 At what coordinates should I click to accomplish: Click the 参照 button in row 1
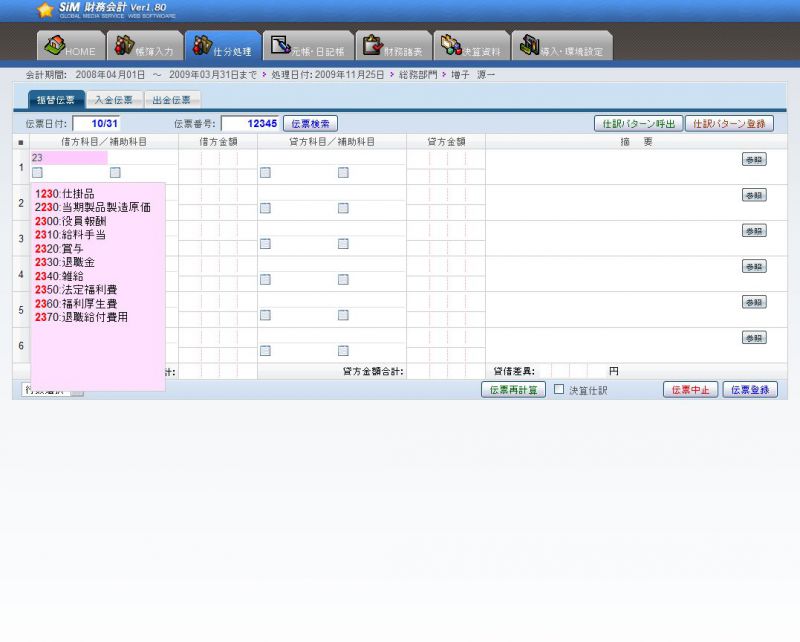point(754,160)
